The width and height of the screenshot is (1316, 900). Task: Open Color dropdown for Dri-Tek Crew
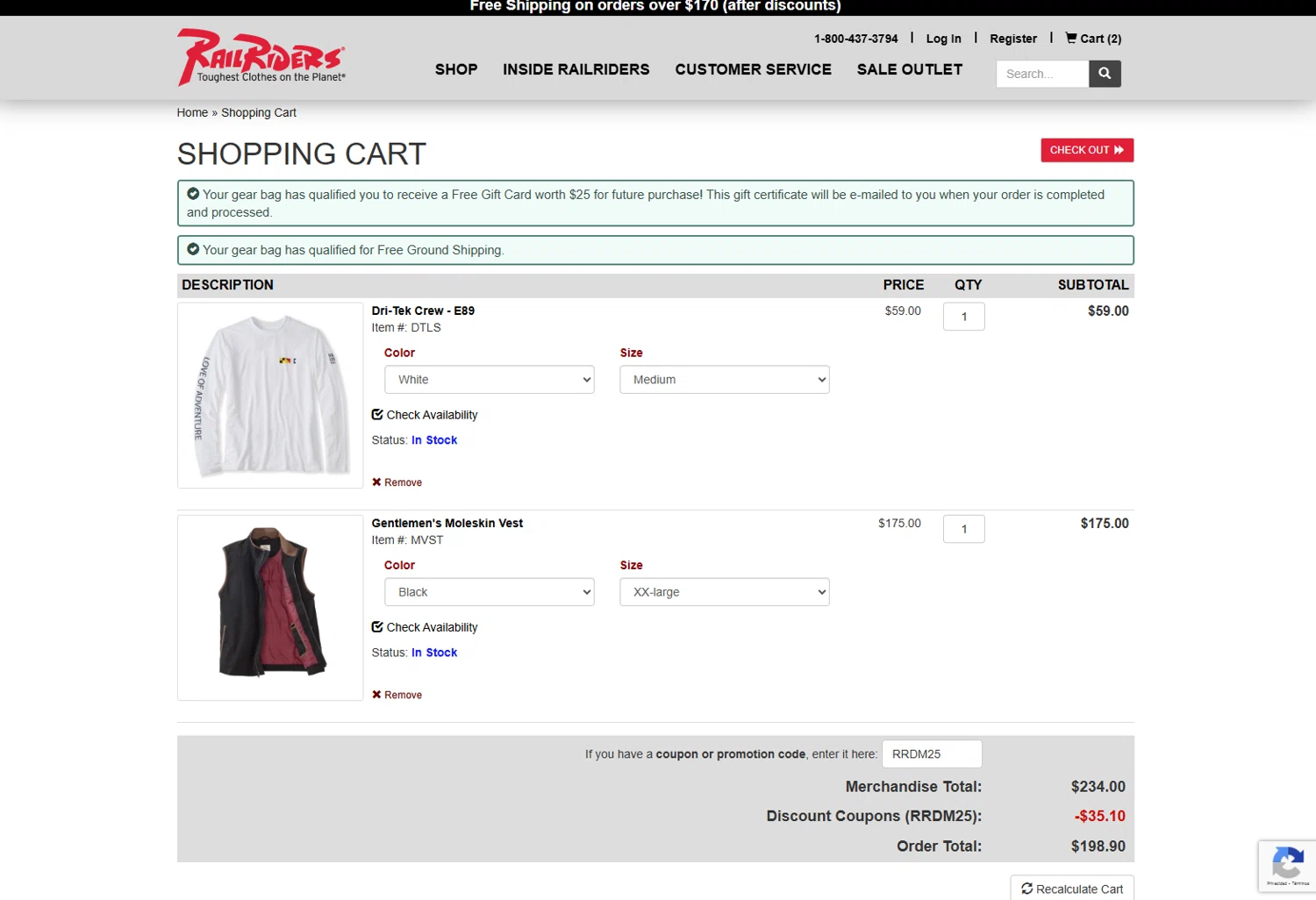click(x=490, y=380)
